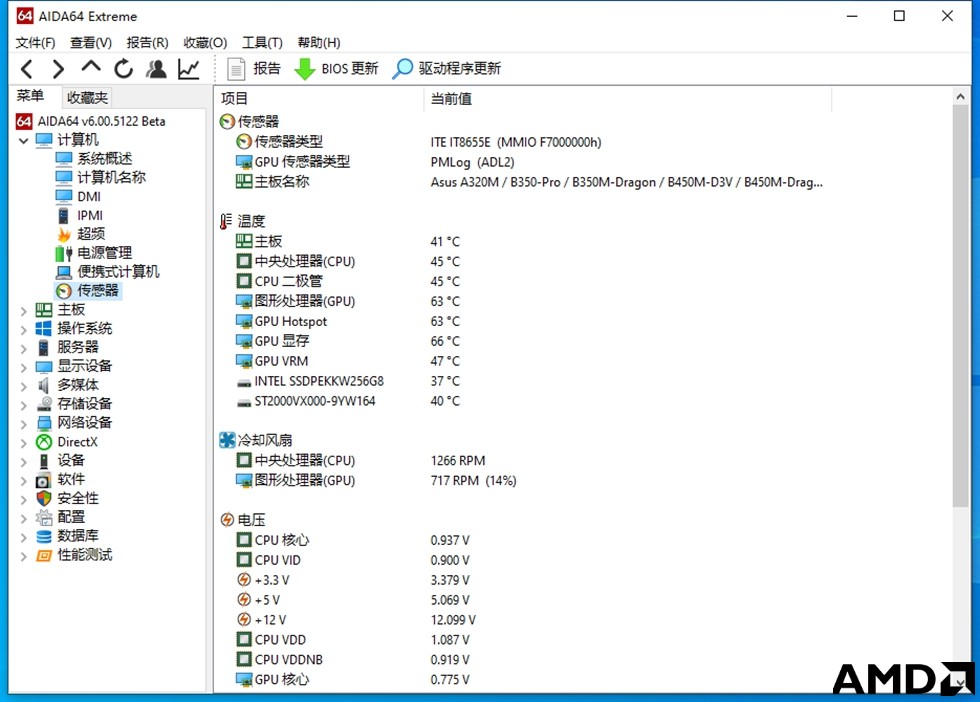Image resolution: width=980 pixels, height=702 pixels.
Task: Refresh using the circular arrow toolbar icon
Action: coord(123,69)
